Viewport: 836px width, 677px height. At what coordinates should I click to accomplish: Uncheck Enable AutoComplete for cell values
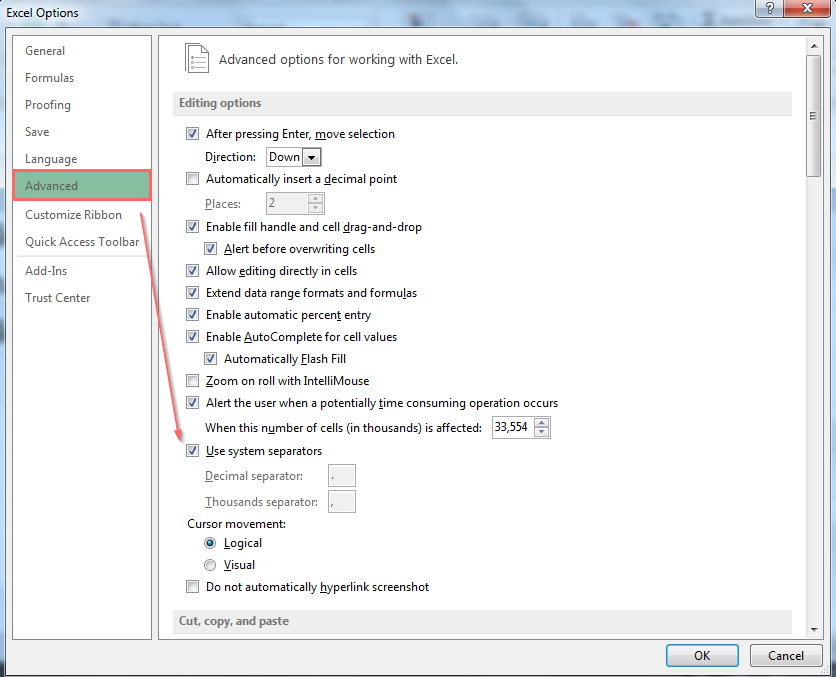[x=193, y=337]
